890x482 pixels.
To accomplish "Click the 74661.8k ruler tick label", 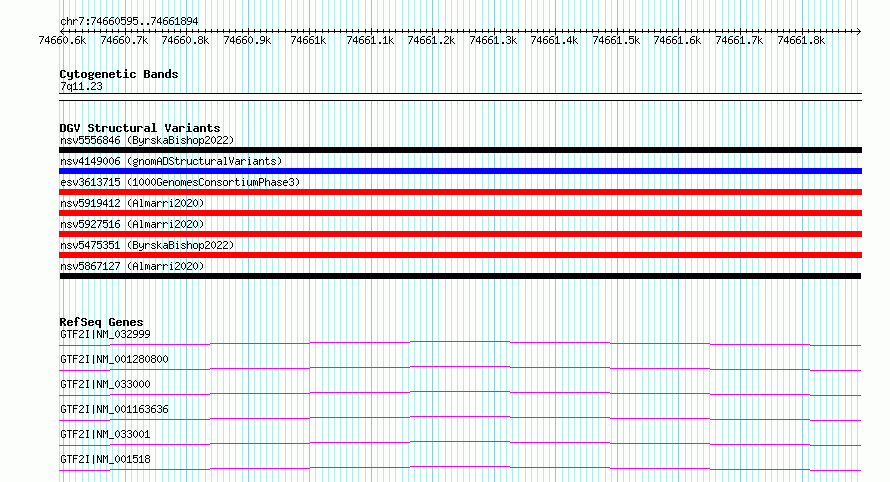I will tap(801, 40).
